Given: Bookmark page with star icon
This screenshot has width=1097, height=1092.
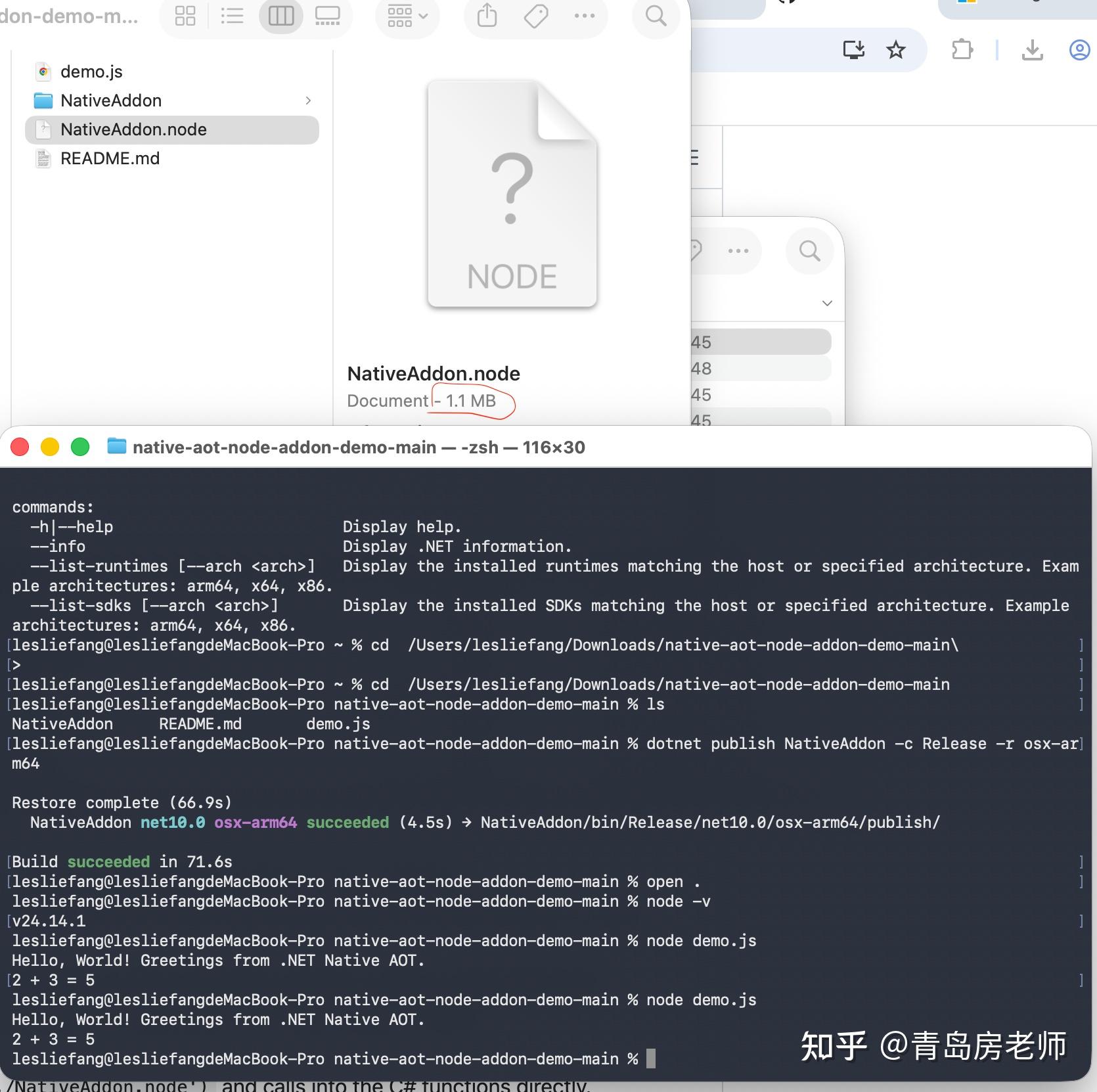Looking at the screenshot, I should click(896, 49).
